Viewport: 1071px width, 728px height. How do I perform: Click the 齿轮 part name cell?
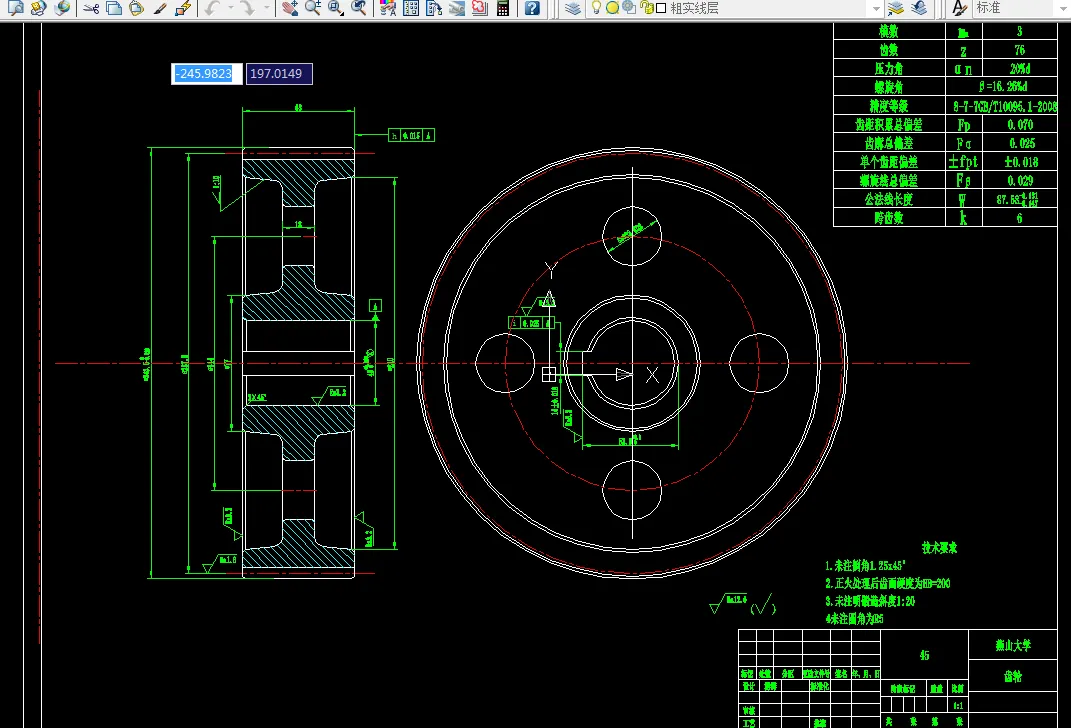coord(1013,676)
